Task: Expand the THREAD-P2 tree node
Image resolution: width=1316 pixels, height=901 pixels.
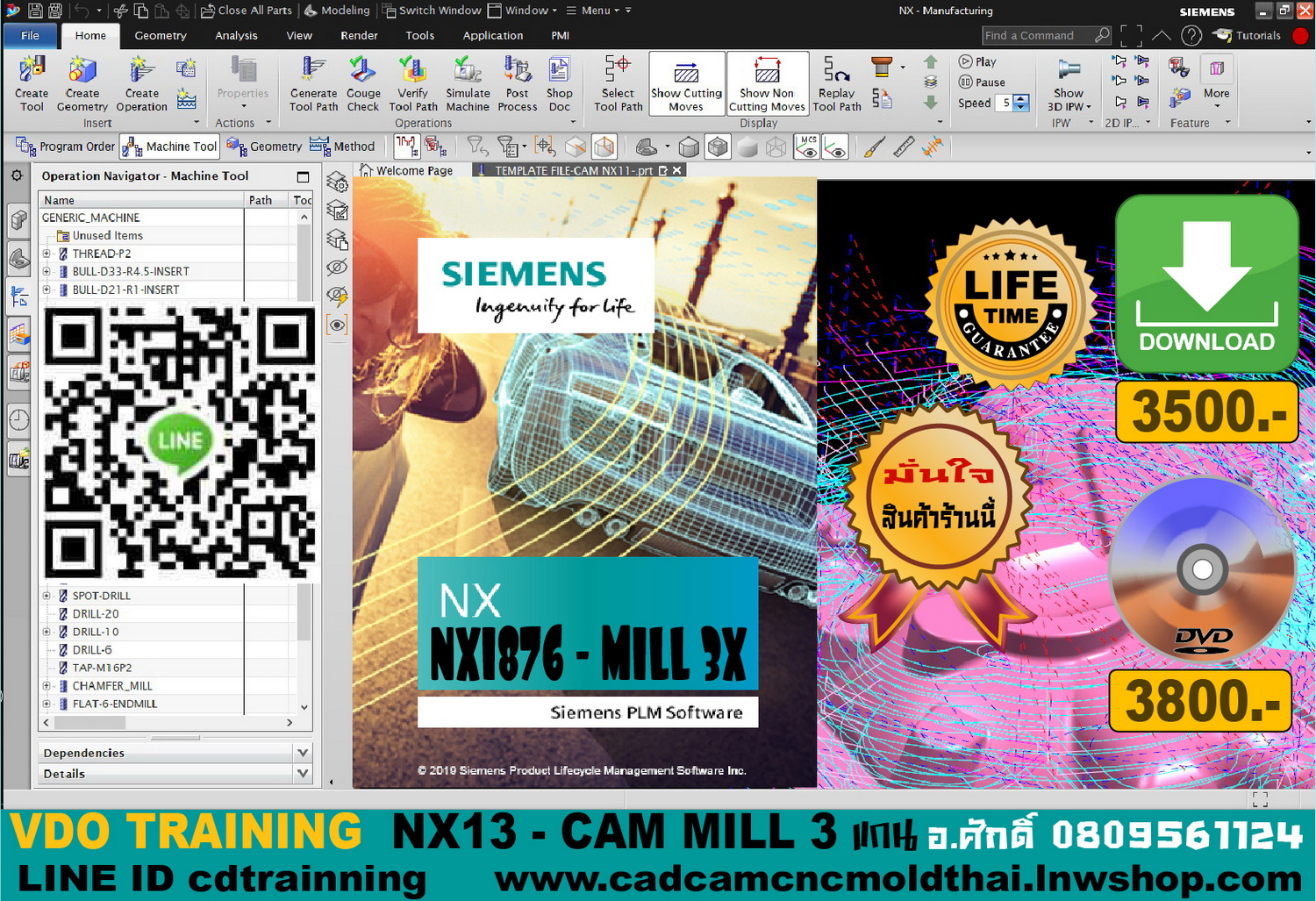Action: (46, 254)
